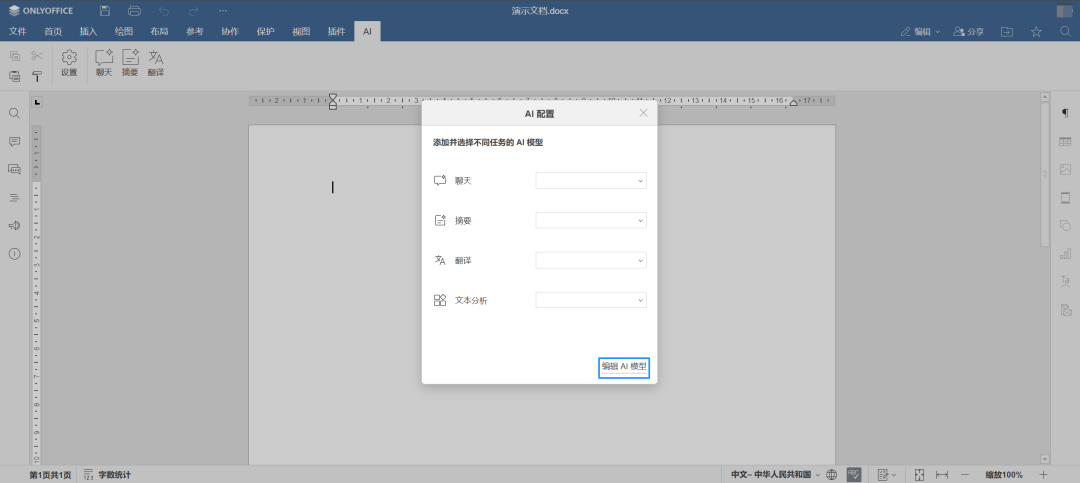The image size is (1080, 483).
Task: Click the Undo arrow icon
Action: (x=164, y=10)
